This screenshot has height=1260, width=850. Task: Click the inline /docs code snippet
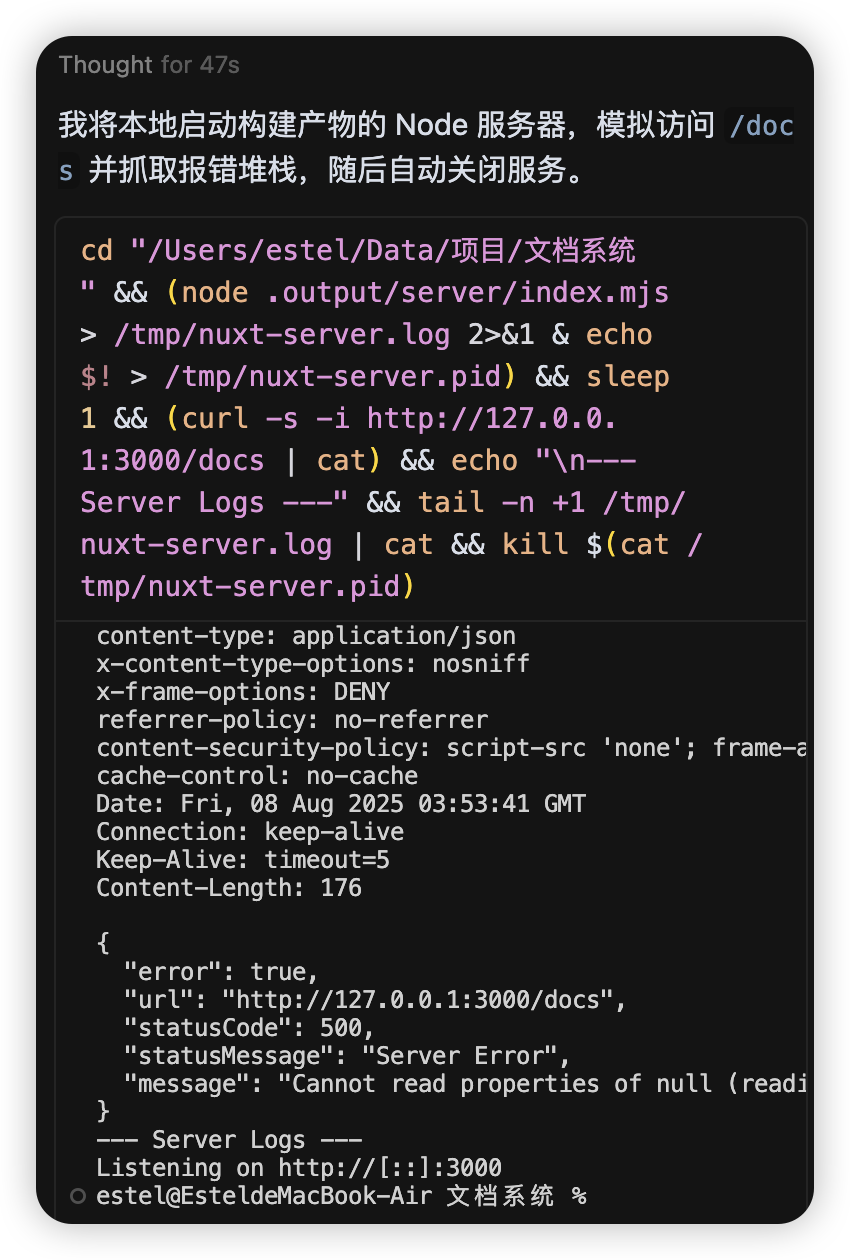(x=760, y=127)
